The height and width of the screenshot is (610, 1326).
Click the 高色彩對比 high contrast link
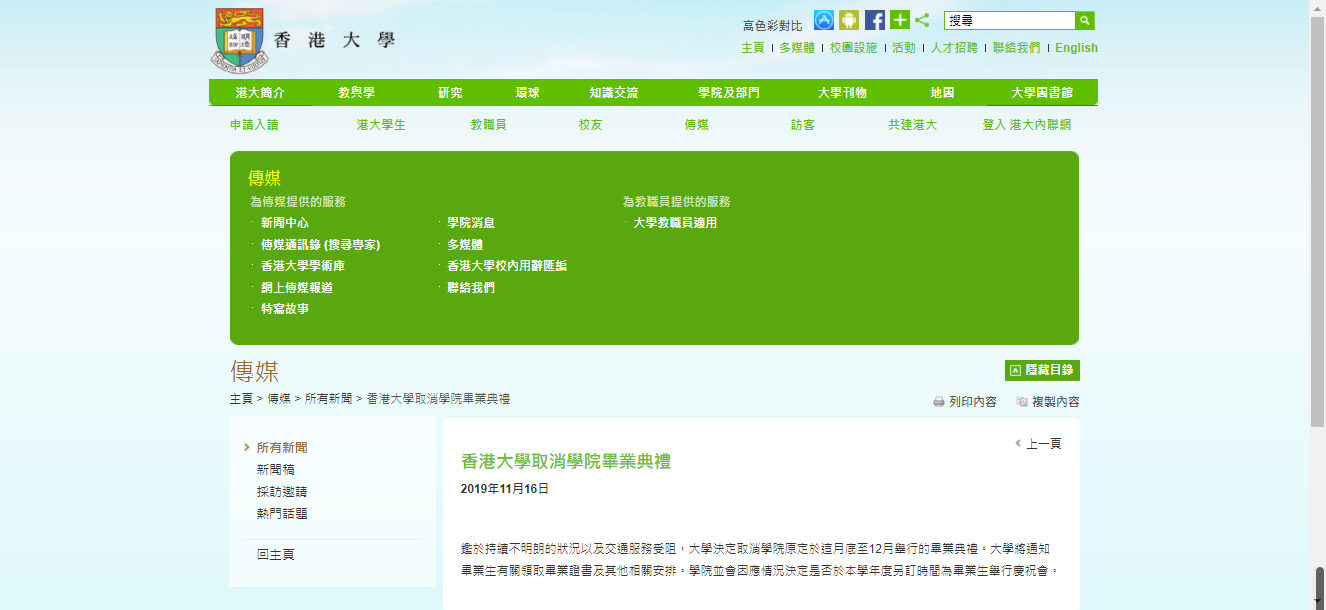pyautogui.click(x=772, y=26)
